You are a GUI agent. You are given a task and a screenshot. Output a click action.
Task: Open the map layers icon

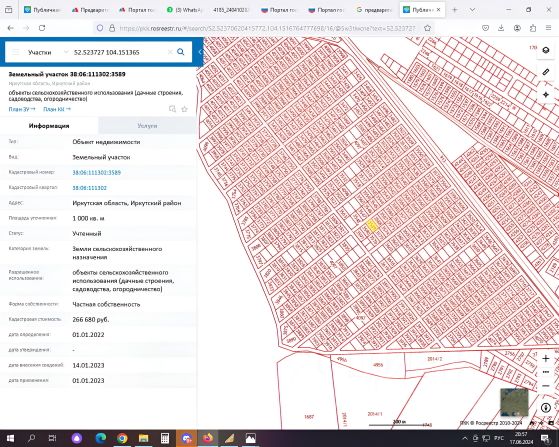pyautogui.click(x=546, y=50)
